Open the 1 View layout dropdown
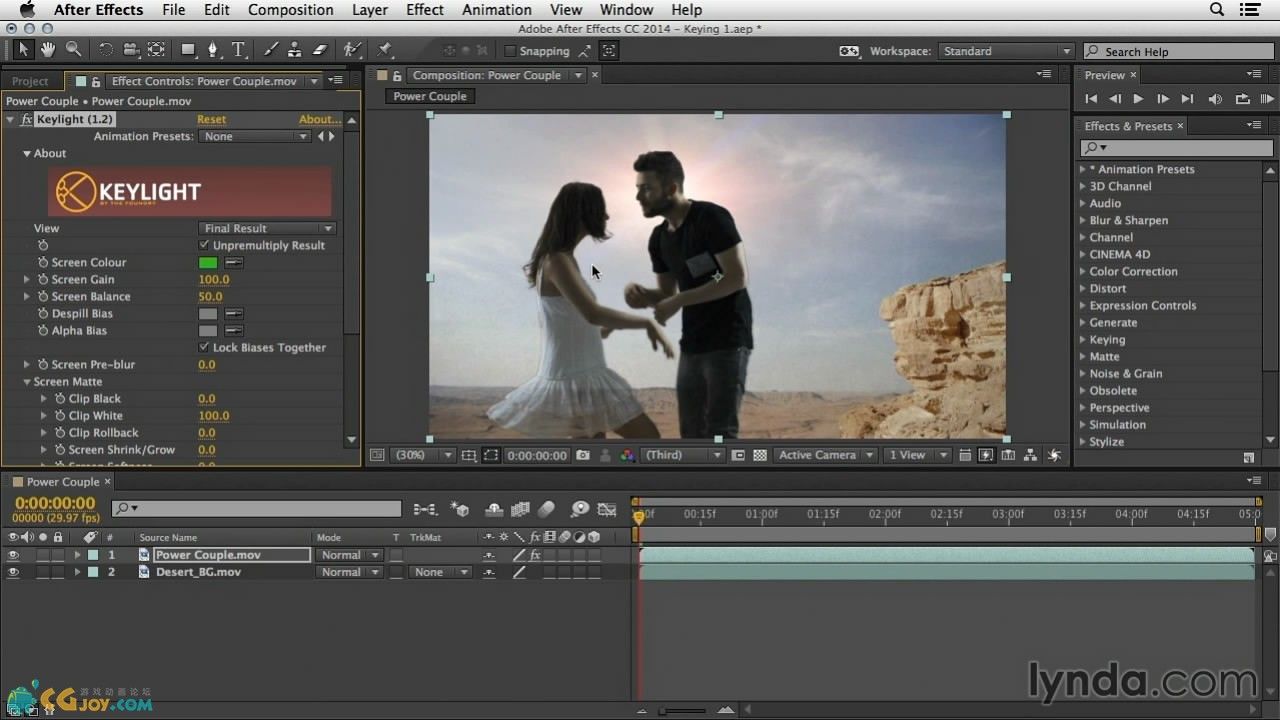 tap(918, 455)
